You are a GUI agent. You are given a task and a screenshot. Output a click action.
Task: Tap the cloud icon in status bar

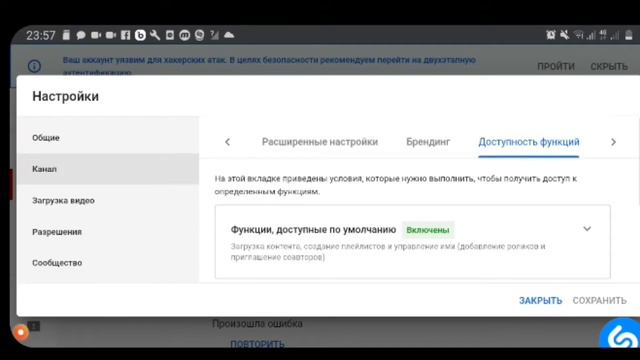click(x=229, y=35)
